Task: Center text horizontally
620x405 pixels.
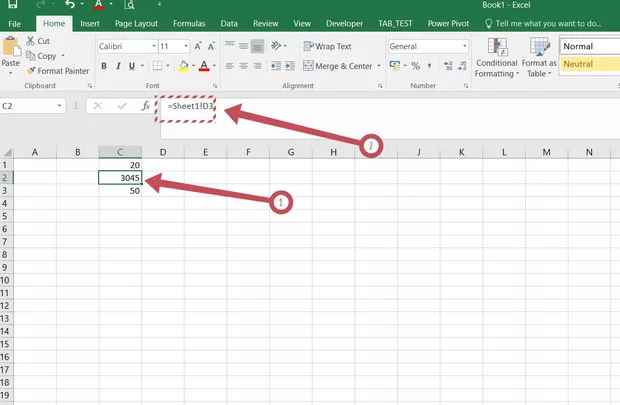Action: (x=244, y=66)
